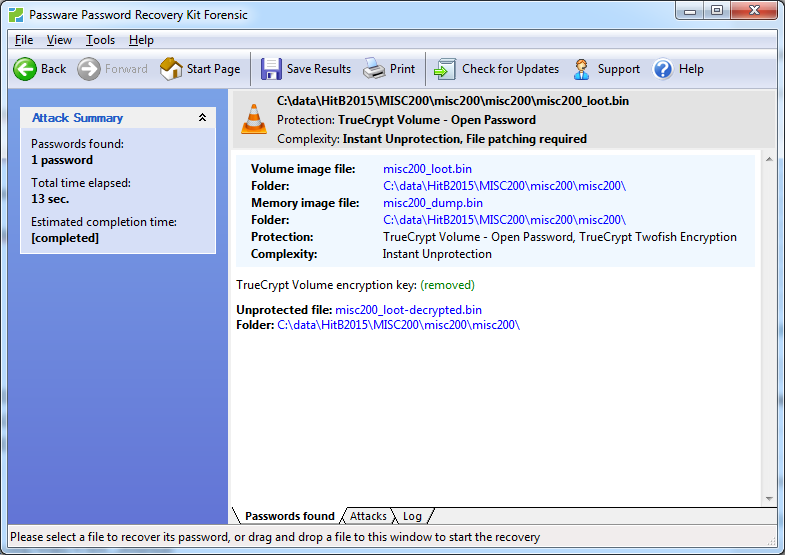Click the blue Help question mark icon
Viewport: 785px width, 555px height.
(663, 69)
